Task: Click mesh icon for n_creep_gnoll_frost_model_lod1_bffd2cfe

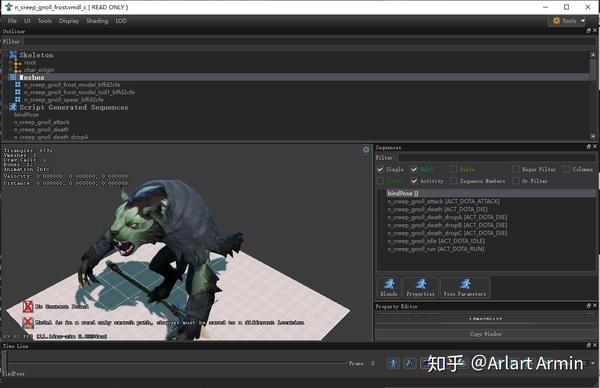Action: click(18, 92)
